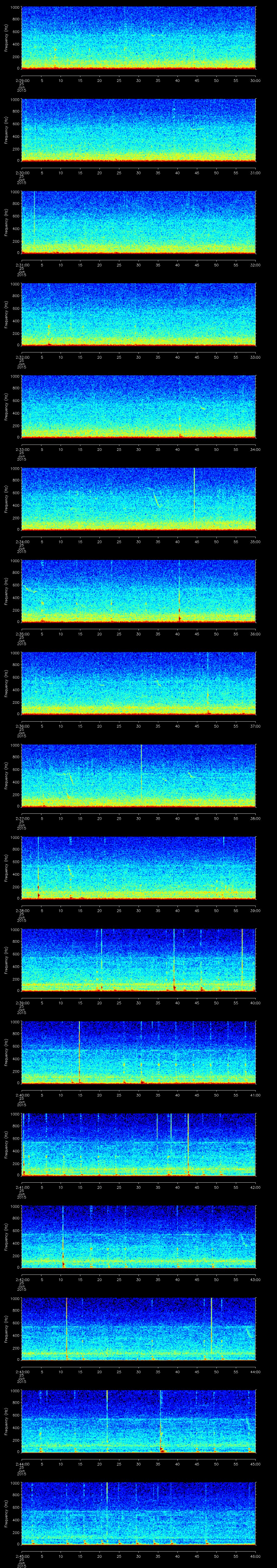277x1568 pixels.
Task: Select the spectrogram panel starting at 2:32:00
Action: point(138,314)
